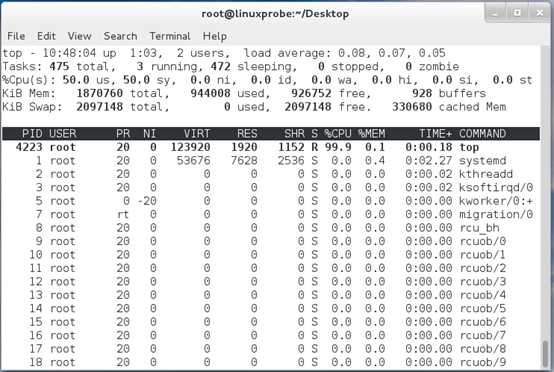
Task: Open the Terminal menu
Action: coord(170,36)
